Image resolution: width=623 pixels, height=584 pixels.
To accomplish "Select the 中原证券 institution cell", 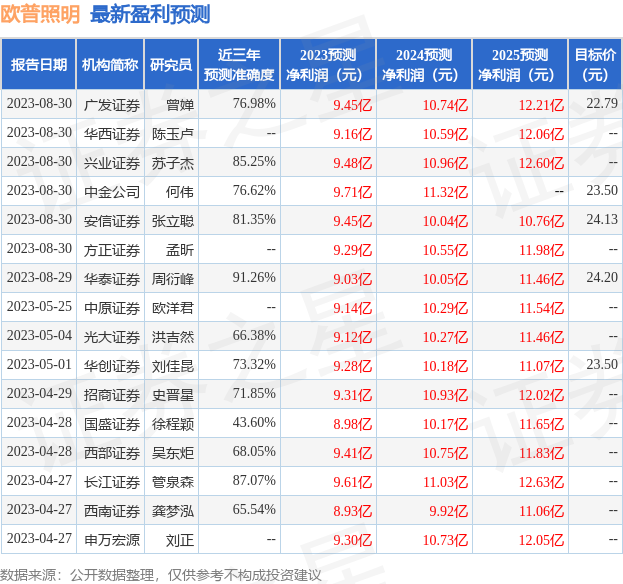I will click(x=112, y=308).
